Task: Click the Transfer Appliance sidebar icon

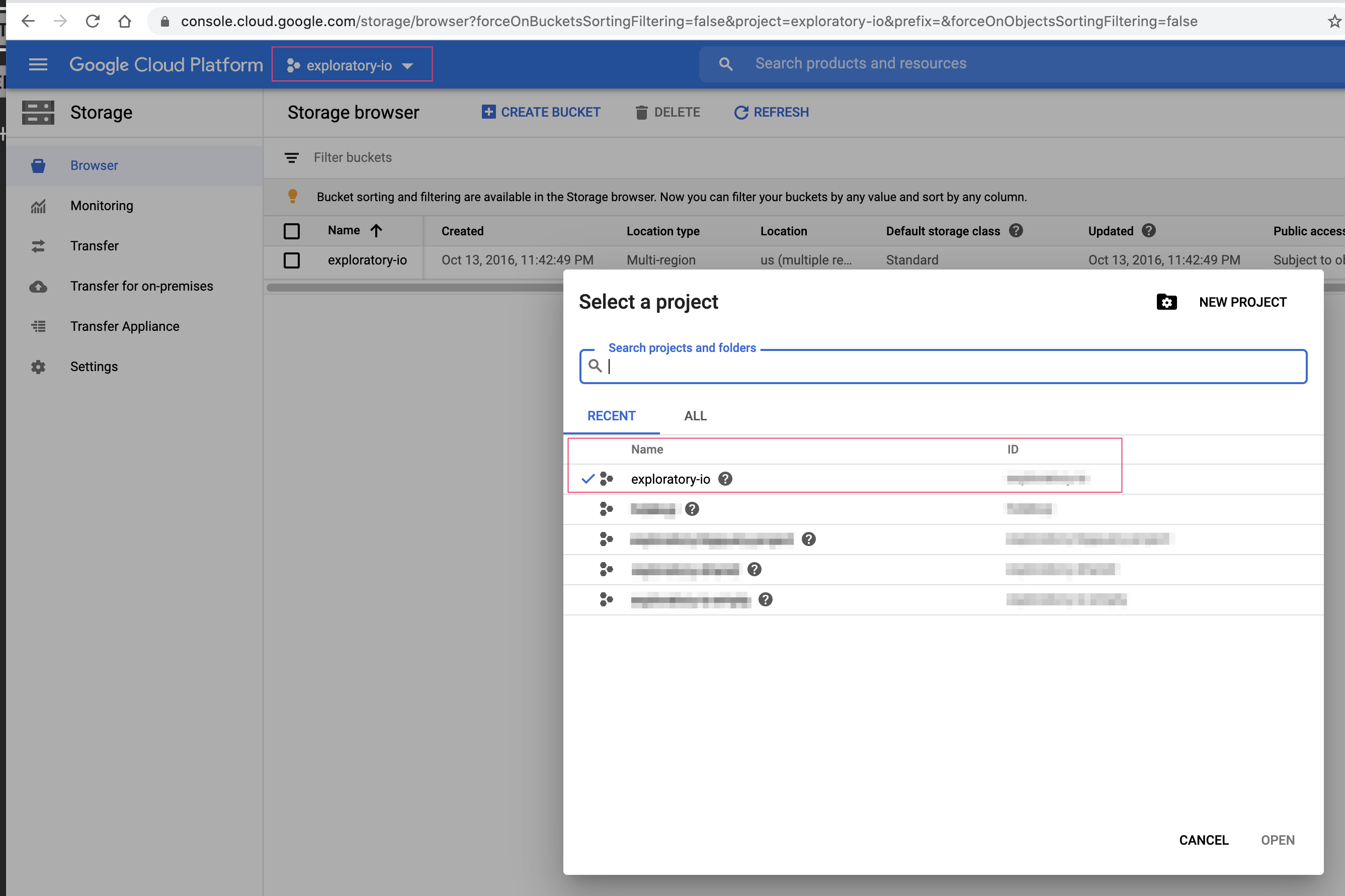Action: 38,326
